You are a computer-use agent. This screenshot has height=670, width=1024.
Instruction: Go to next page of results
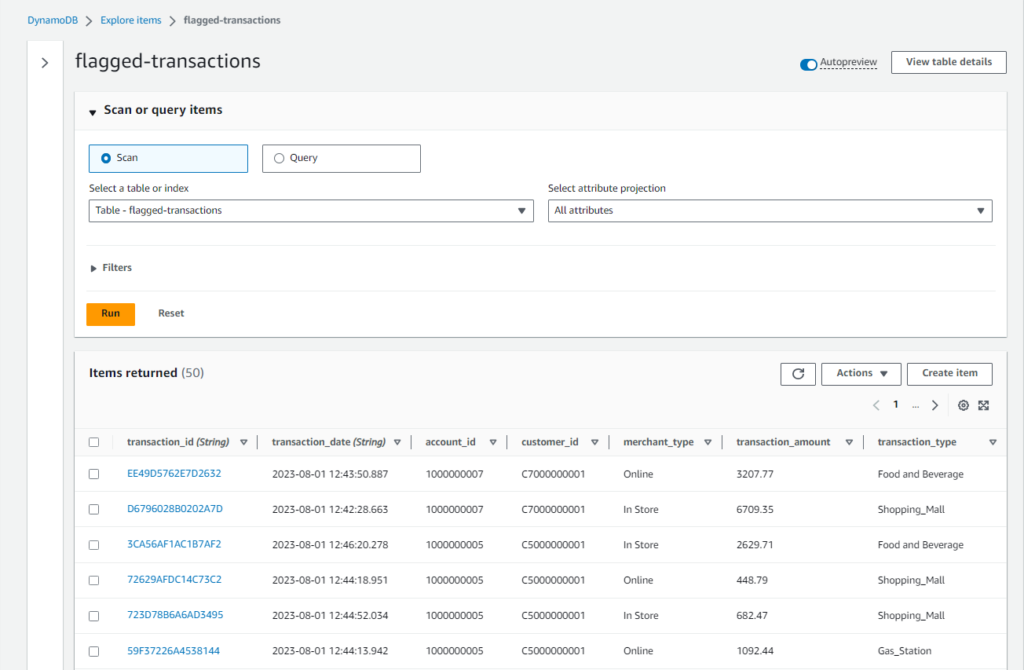934,405
